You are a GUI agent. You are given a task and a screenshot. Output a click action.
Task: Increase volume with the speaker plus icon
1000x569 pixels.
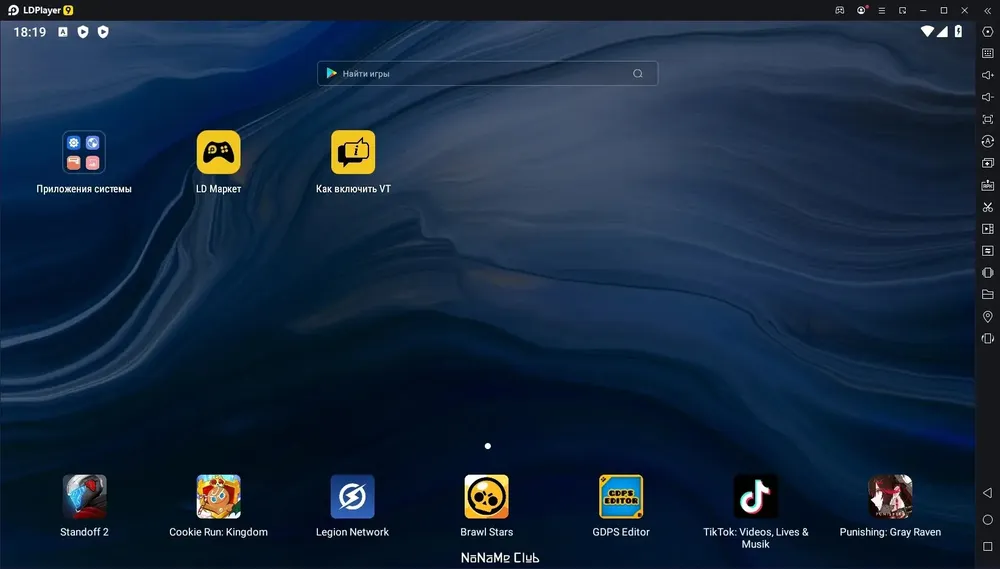tap(987, 75)
